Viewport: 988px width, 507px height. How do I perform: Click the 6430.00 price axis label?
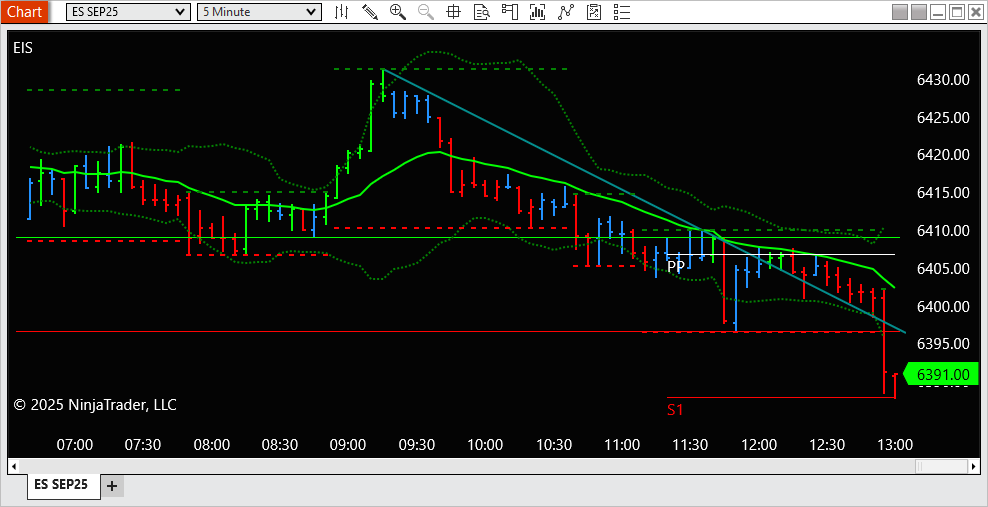point(943,79)
